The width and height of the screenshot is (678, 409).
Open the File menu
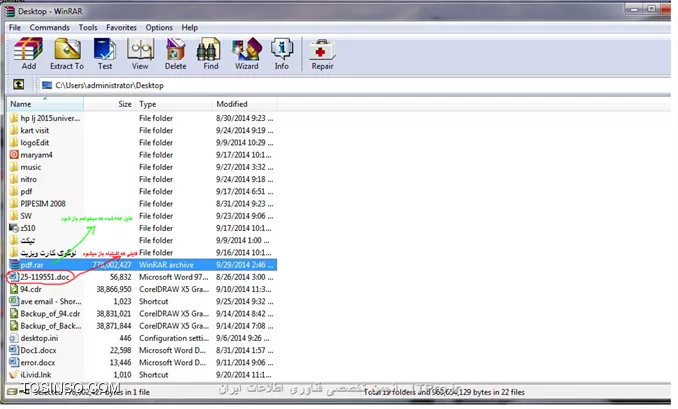point(15,27)
